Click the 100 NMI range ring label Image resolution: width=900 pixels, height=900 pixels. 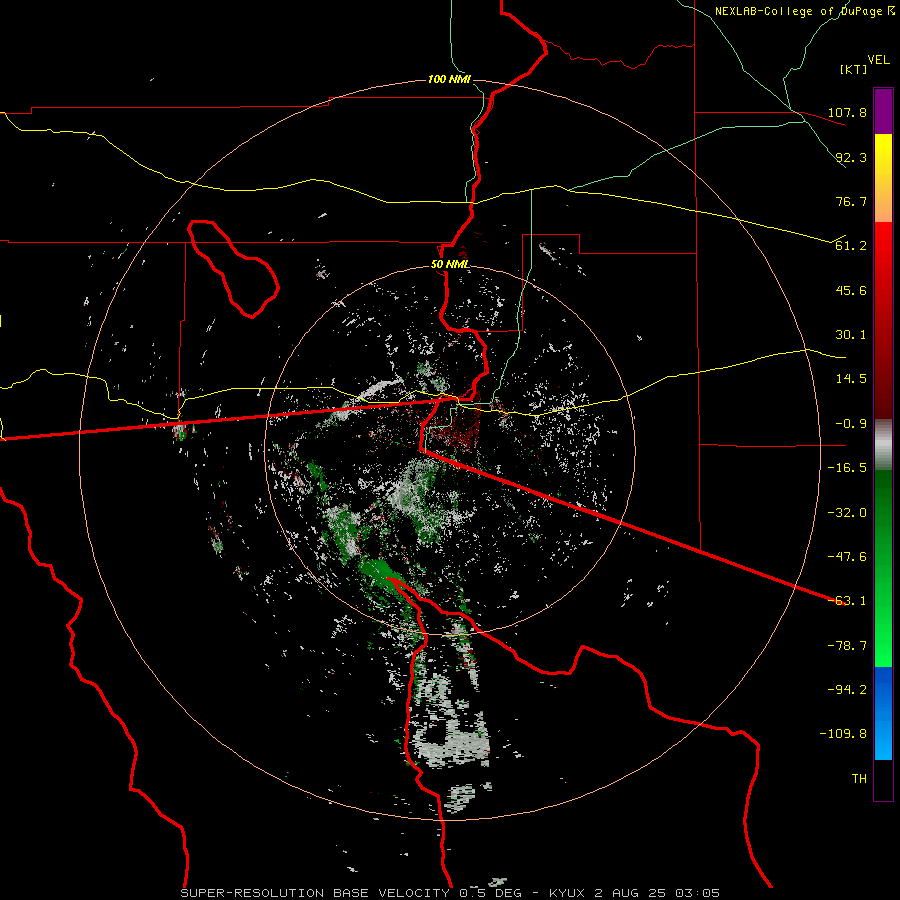coord(449,79)
